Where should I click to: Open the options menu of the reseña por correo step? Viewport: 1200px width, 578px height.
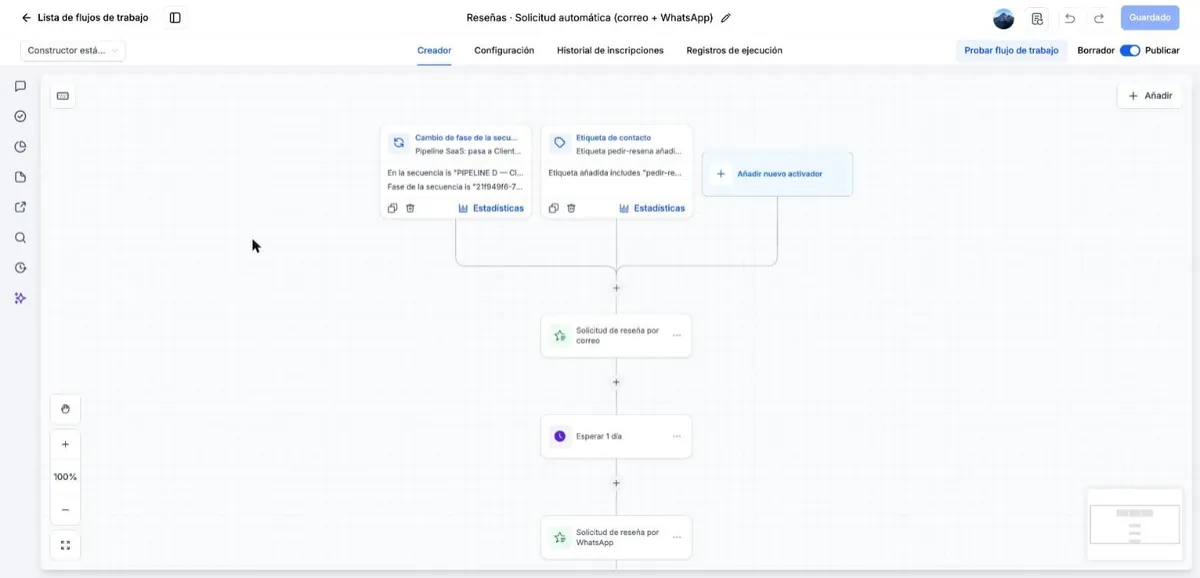677,336
